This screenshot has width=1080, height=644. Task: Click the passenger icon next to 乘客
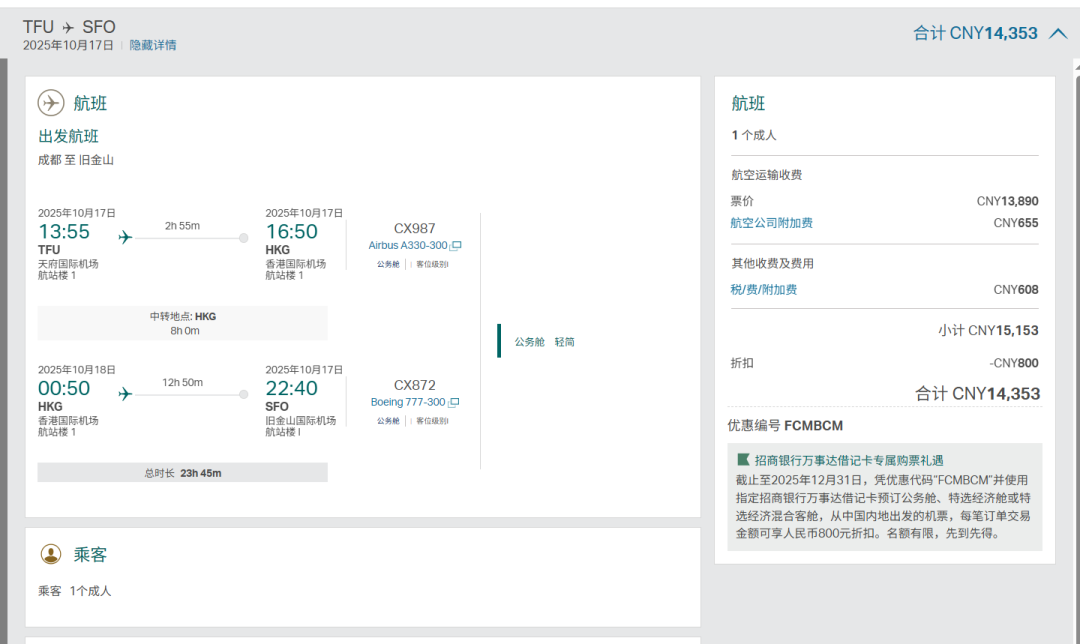click(51, 554)
